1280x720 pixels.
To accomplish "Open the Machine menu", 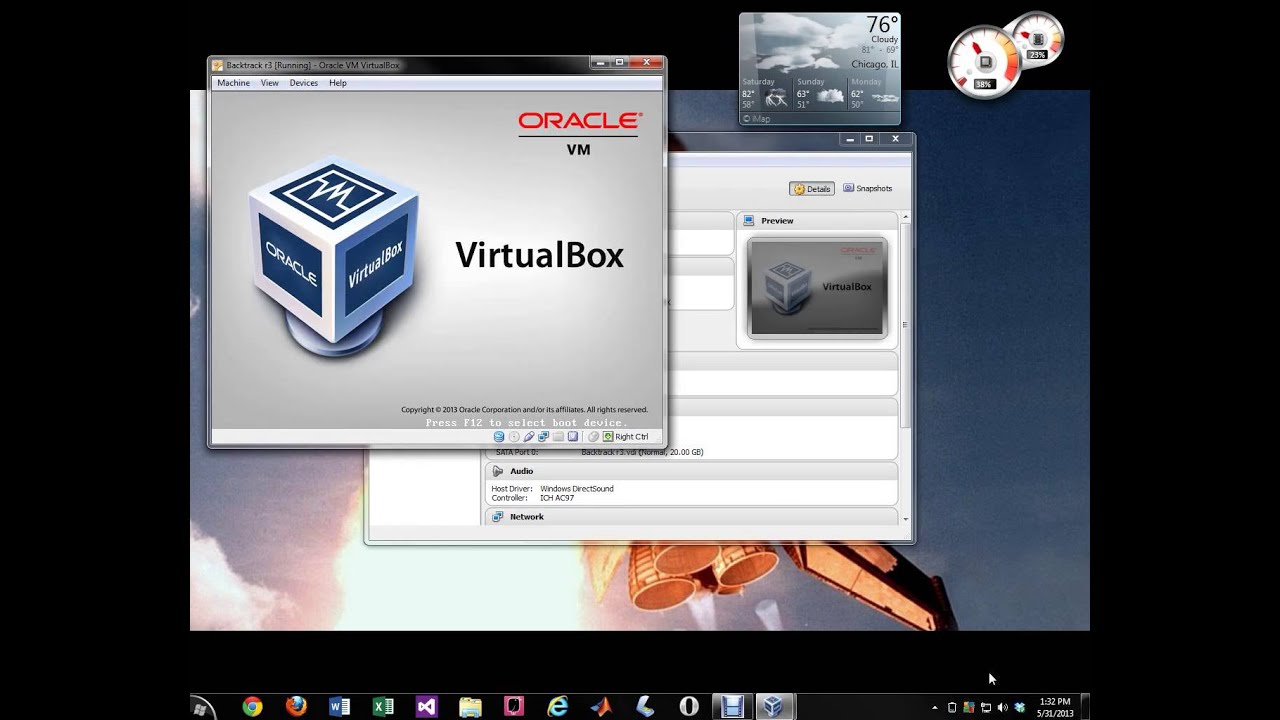I will (233, 83).
